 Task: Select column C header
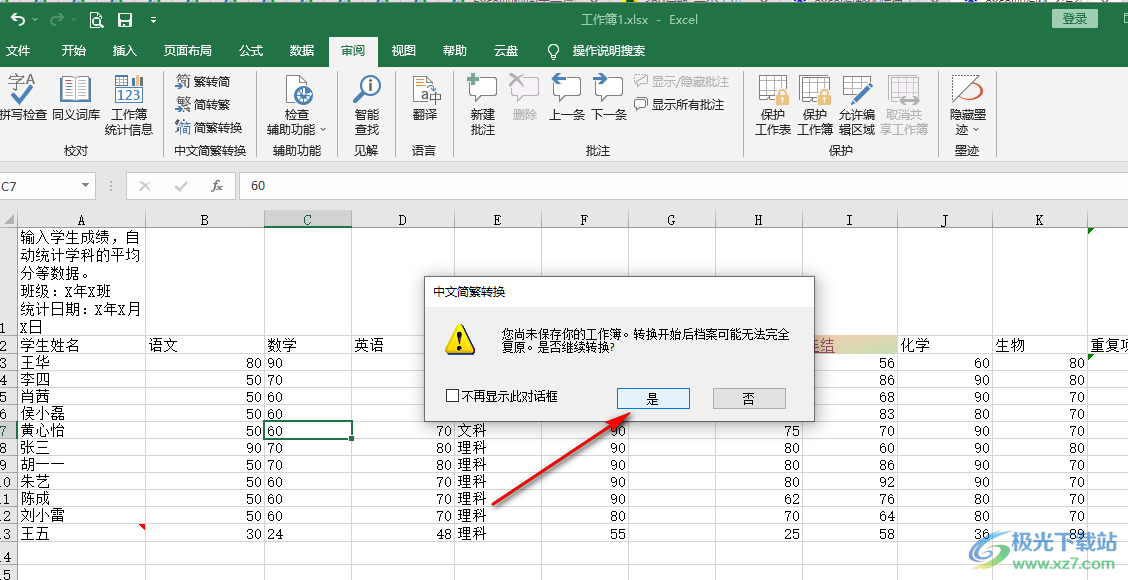(x=307, y=219)
